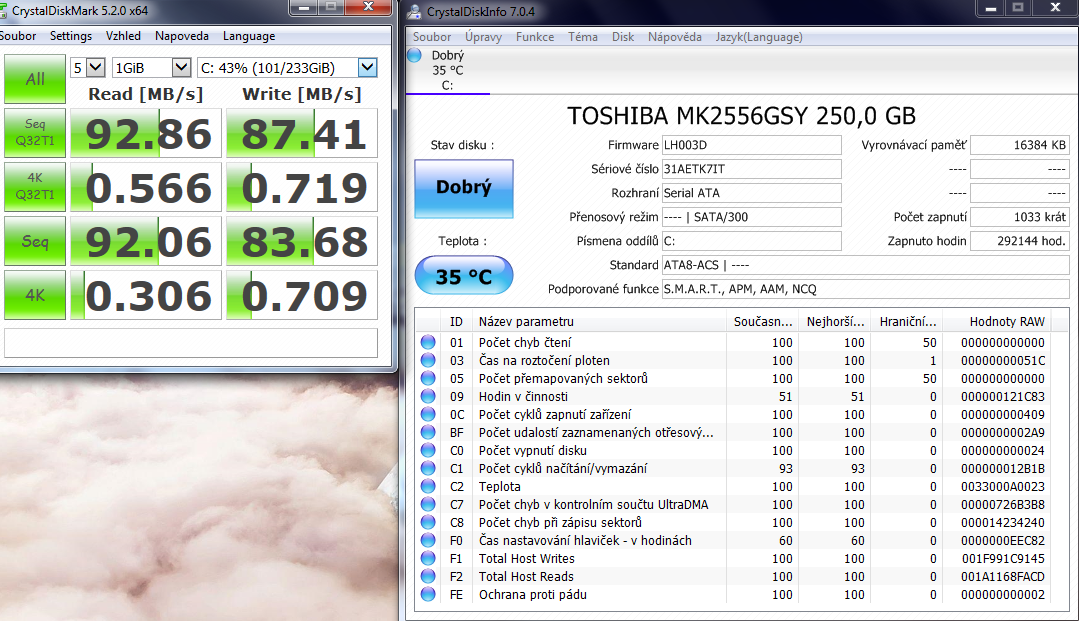This screenshot has width=1079, height=621.
Task: Start the plain 4K benchmark
Action: pyautogui.click(x=35, y=295)
